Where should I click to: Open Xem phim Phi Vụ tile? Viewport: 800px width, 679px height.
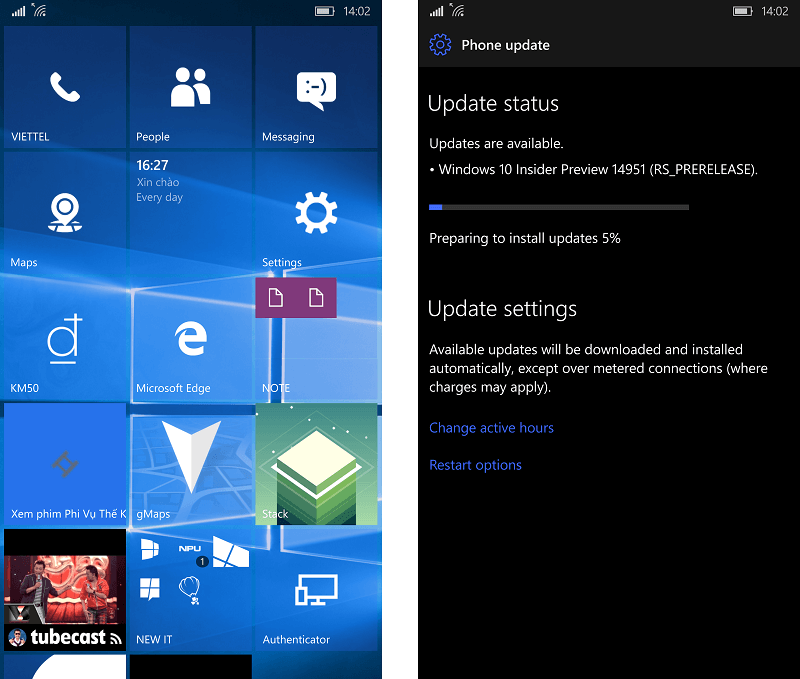tap(65, 464)
